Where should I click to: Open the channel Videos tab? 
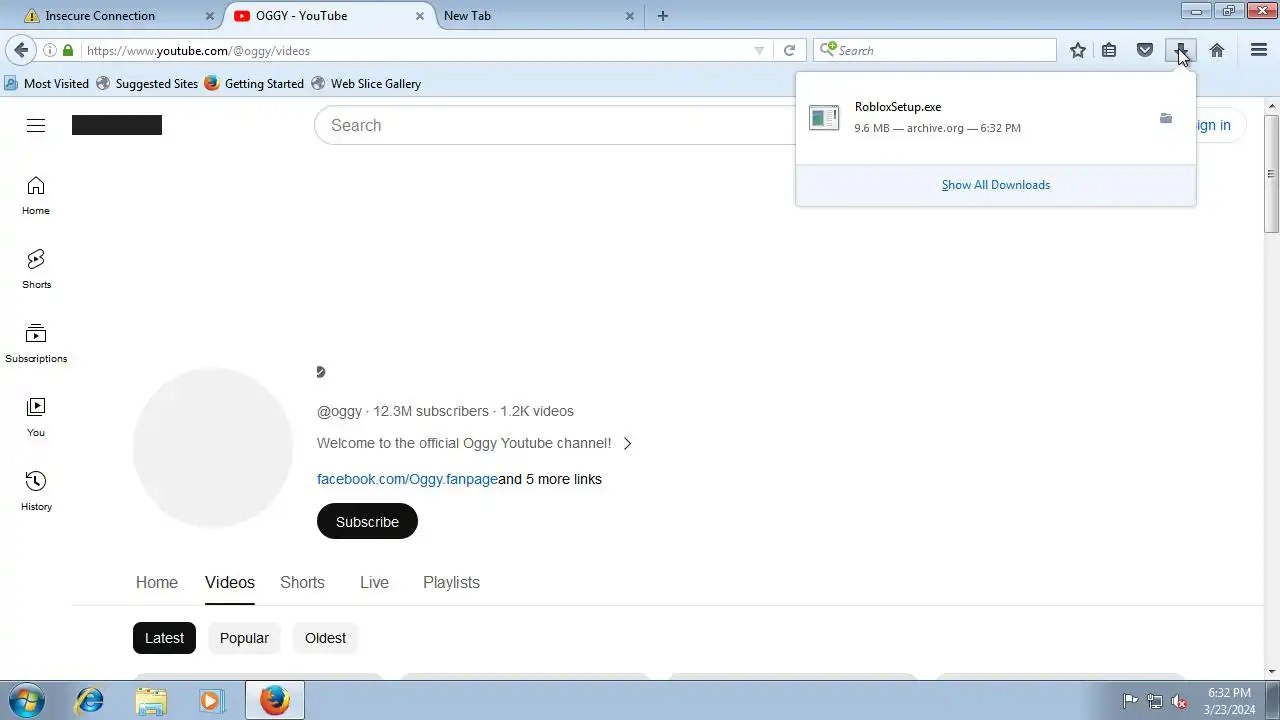[x=230, y=582]
